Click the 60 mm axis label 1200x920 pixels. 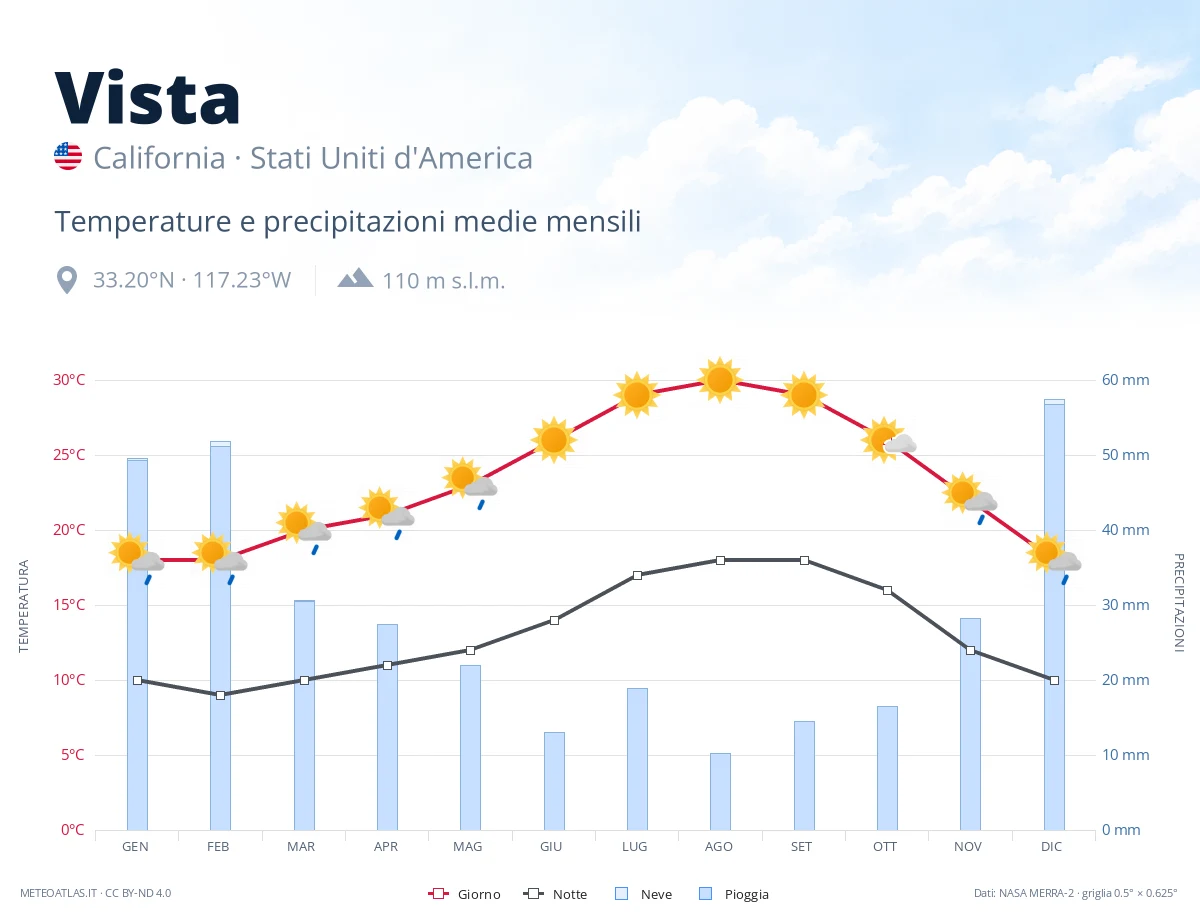click(1126, 380)
